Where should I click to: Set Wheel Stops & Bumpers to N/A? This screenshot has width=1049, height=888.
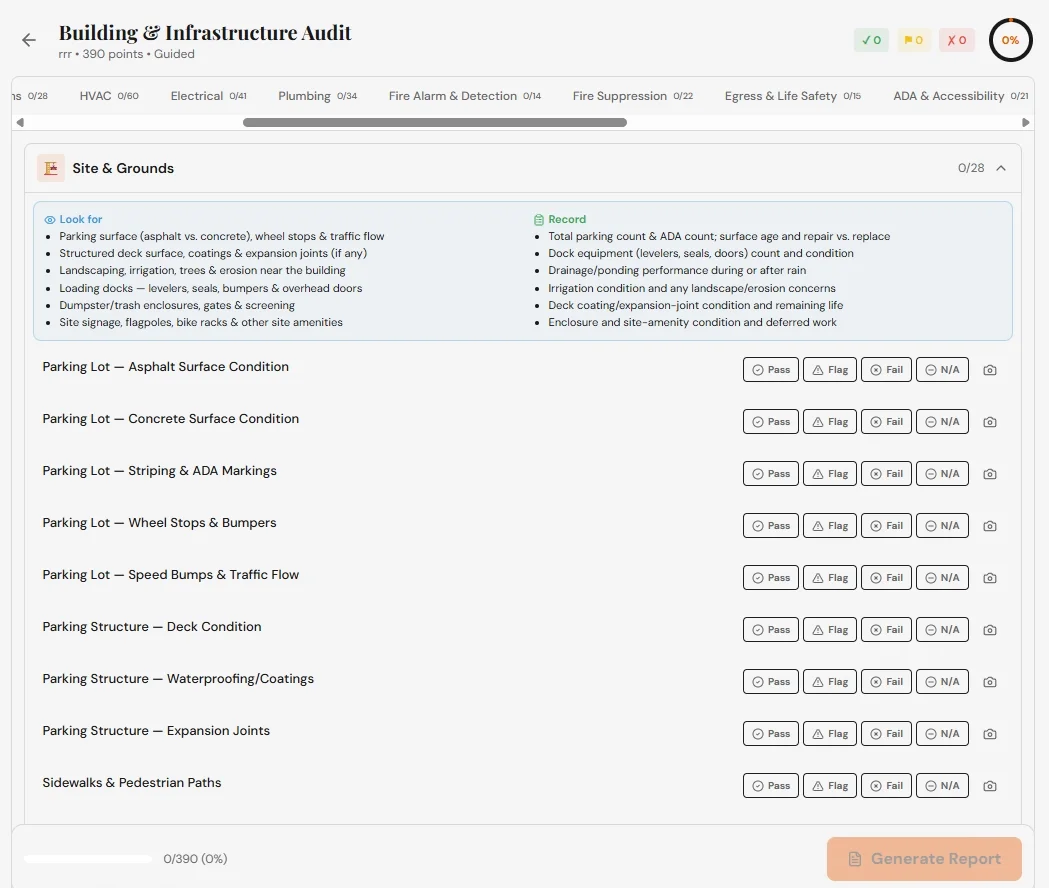pyautogui.click(x=942, y=526)
